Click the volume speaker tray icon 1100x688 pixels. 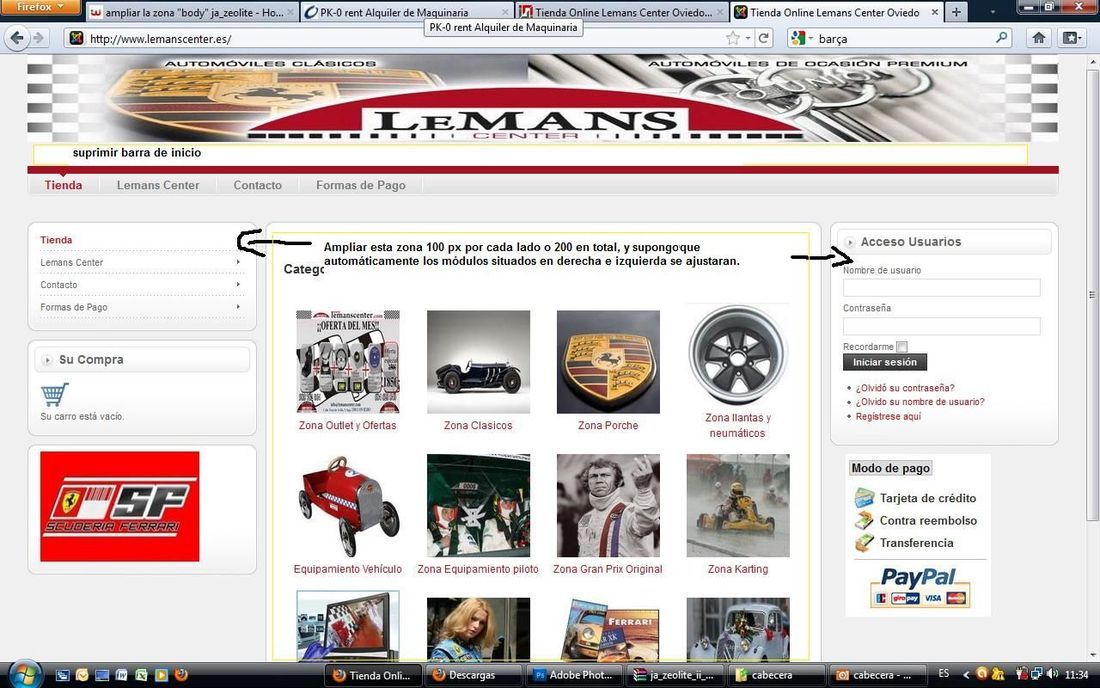[1052, 674]
